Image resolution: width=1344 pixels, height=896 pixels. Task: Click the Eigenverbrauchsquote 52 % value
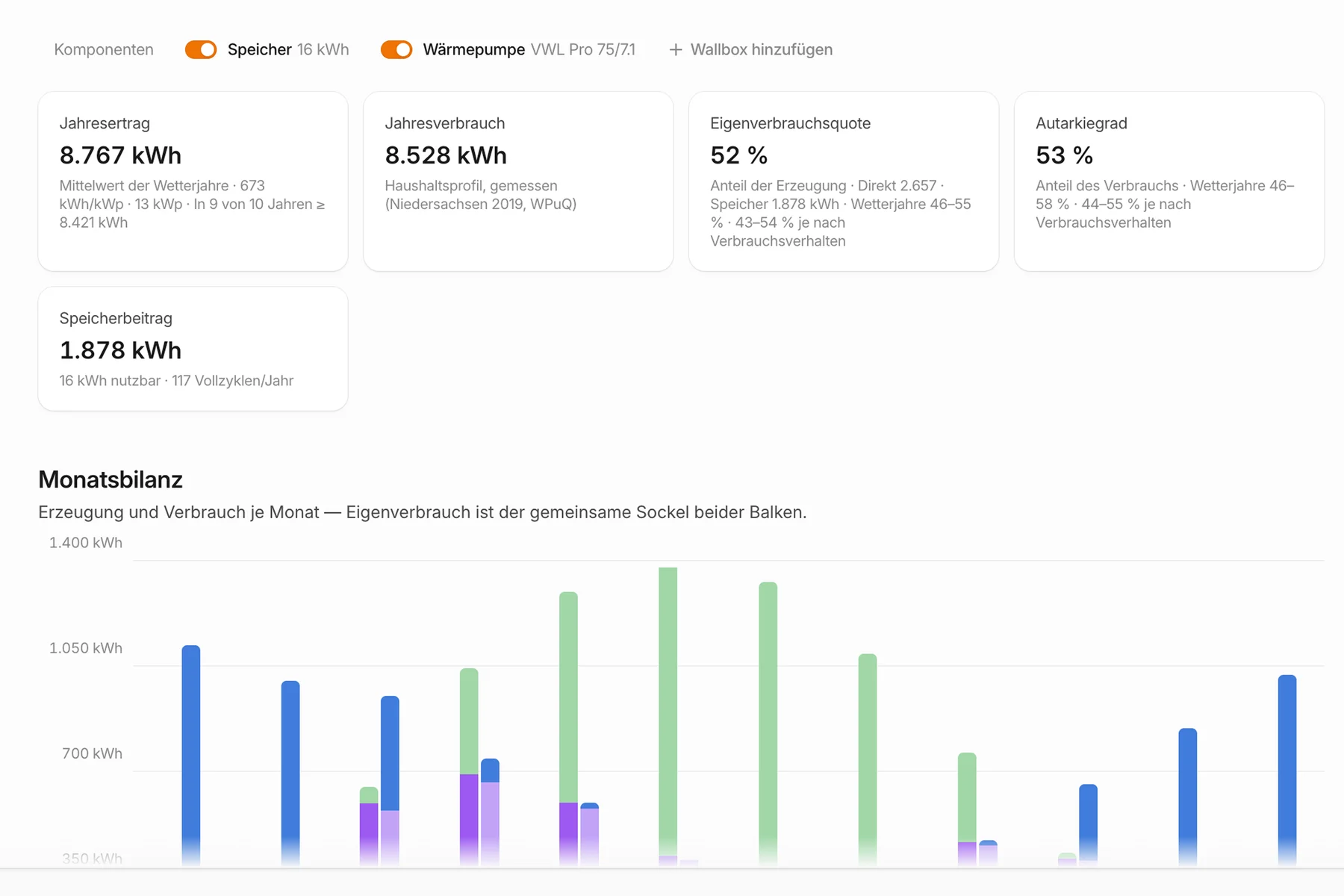(x=739, y=155)
